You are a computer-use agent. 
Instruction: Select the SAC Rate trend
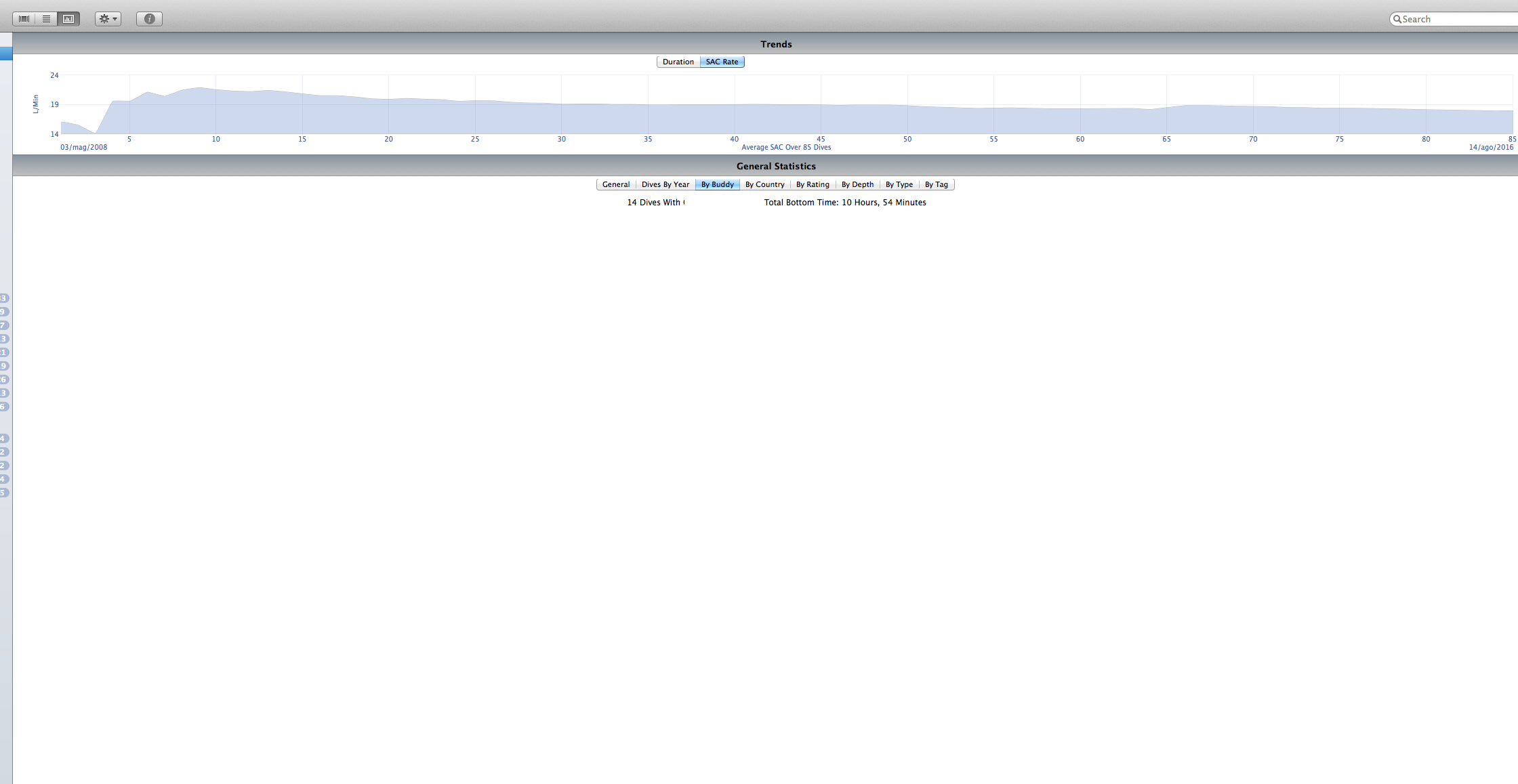[722, 62]
